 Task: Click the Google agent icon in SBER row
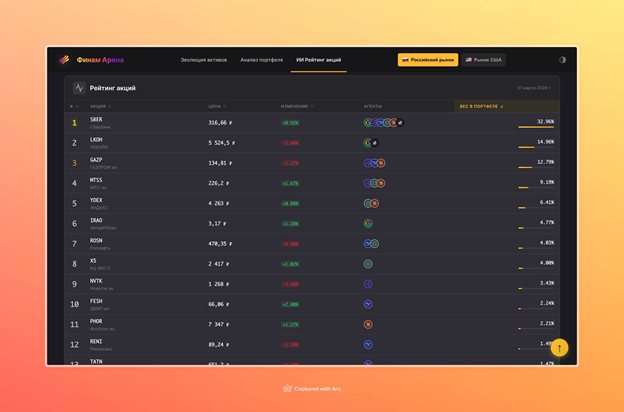(x=368, y=123)
